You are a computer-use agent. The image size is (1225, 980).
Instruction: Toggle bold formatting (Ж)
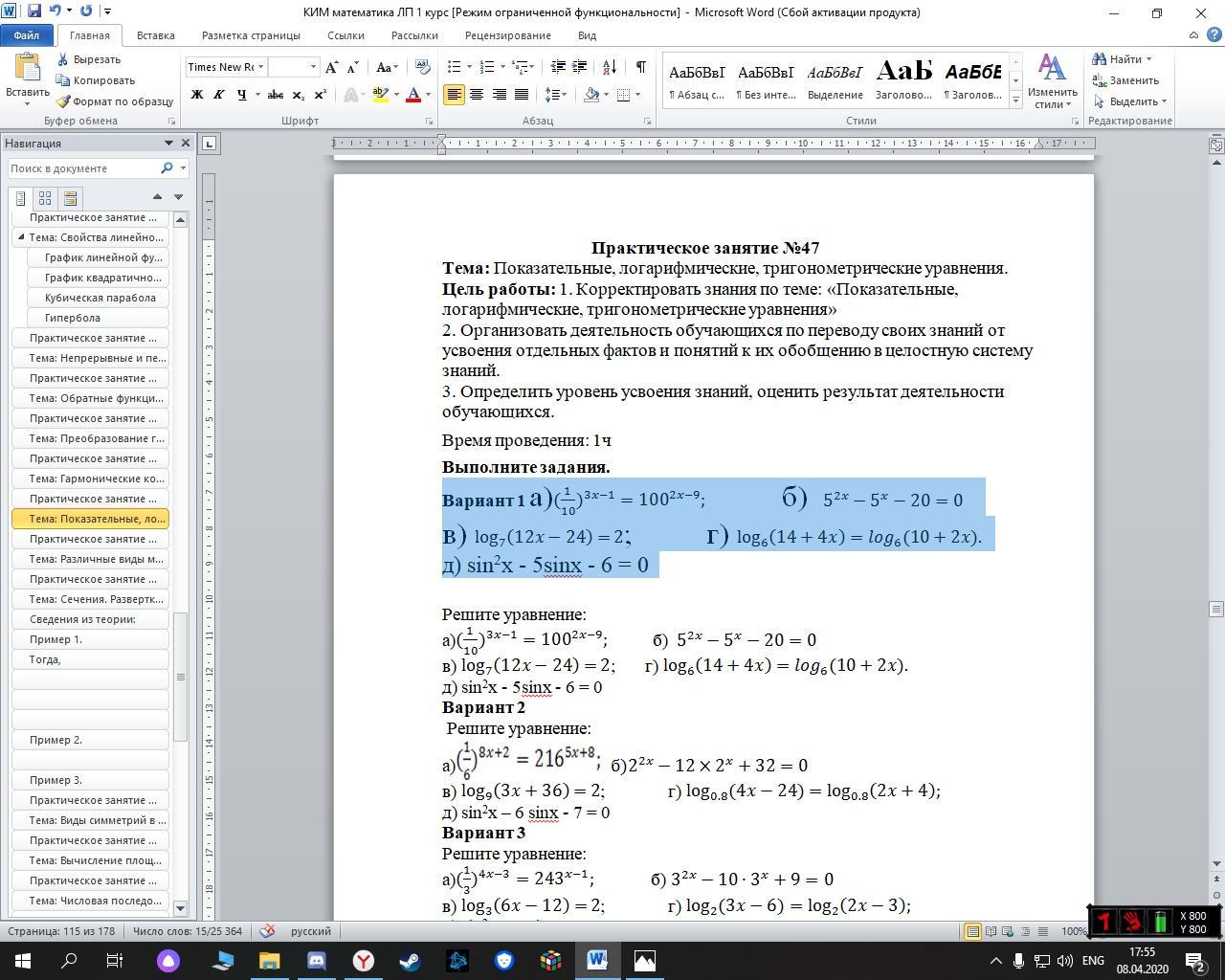coord(197,95)
